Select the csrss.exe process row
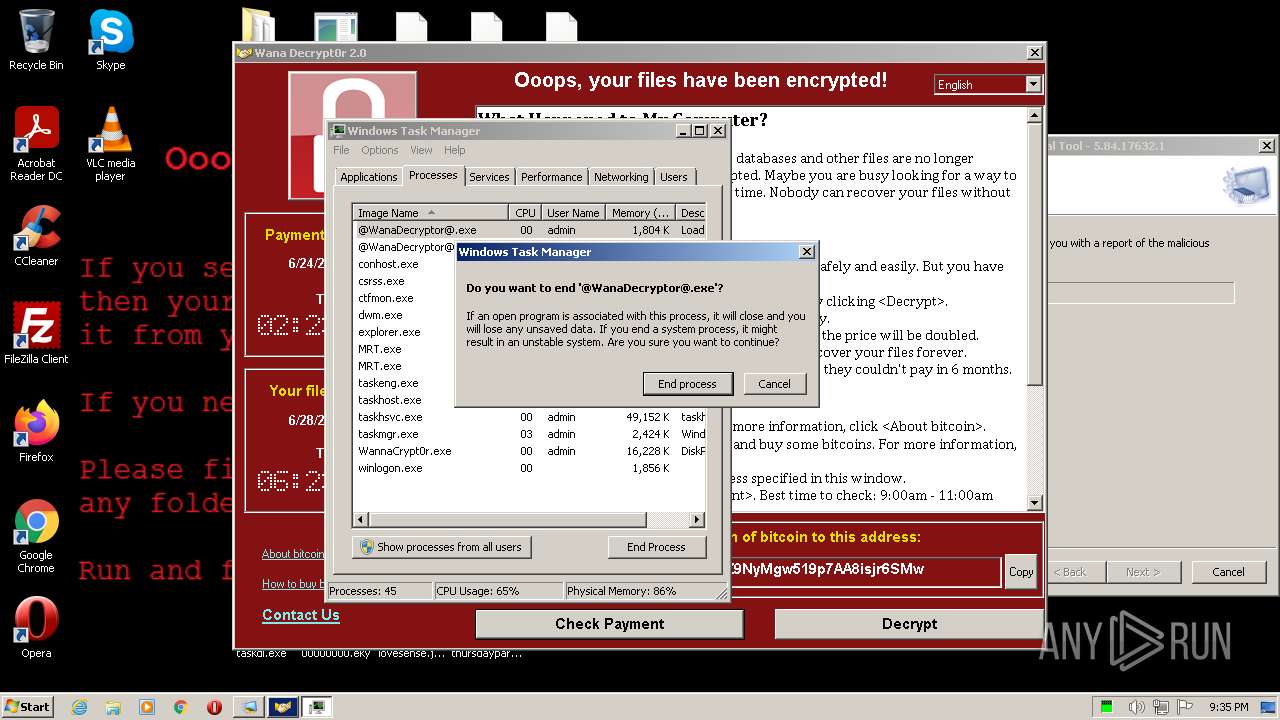The image size is (1280, 720). pyautogui.click(x=405, y=281)
